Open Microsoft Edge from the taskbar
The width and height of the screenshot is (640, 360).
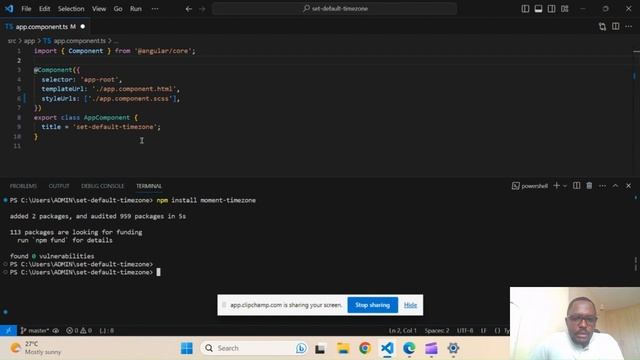(409, 348)
